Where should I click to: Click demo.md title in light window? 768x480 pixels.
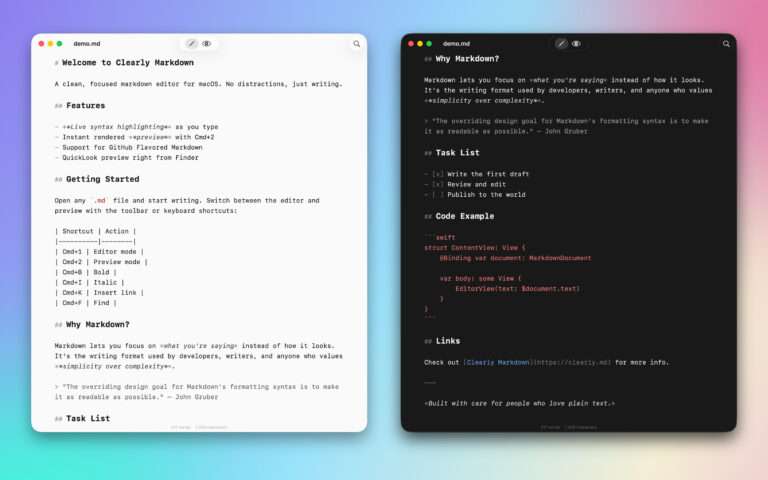point(87,44)
